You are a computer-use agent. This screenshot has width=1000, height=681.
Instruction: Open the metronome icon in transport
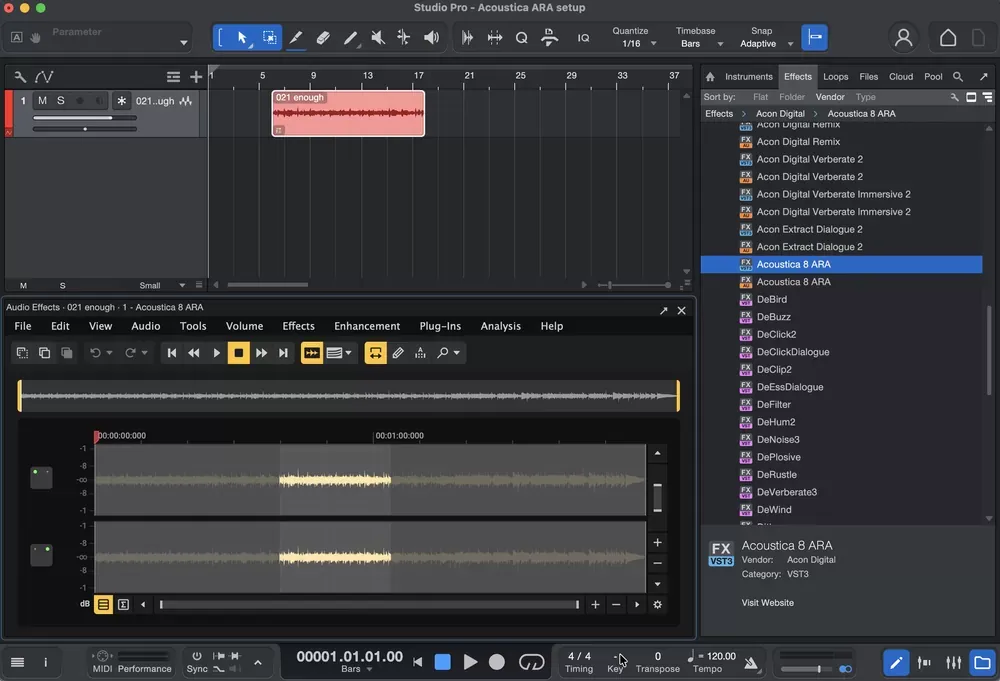(751, 663)
